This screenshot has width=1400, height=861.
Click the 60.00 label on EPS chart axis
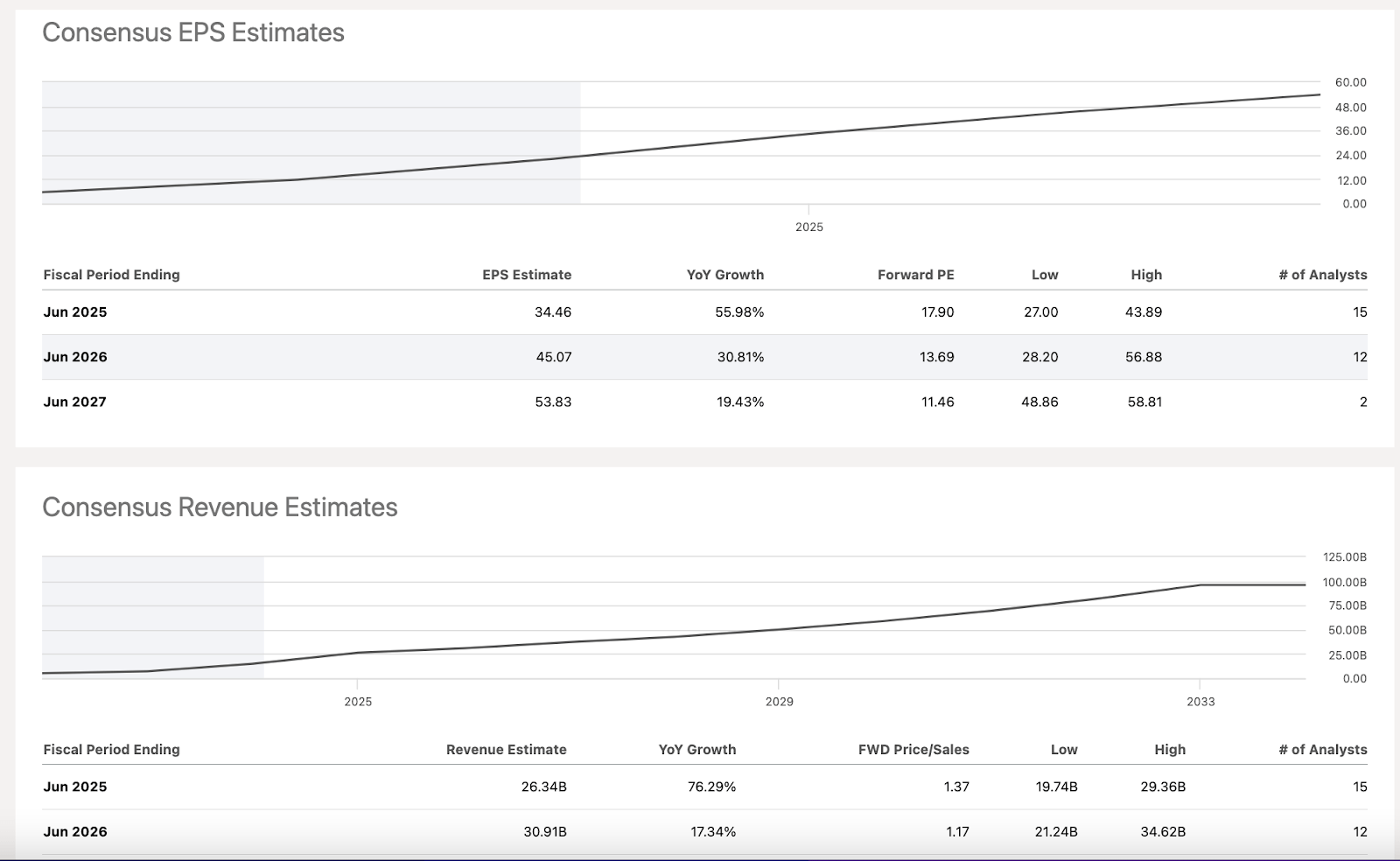pos(1350,82)
